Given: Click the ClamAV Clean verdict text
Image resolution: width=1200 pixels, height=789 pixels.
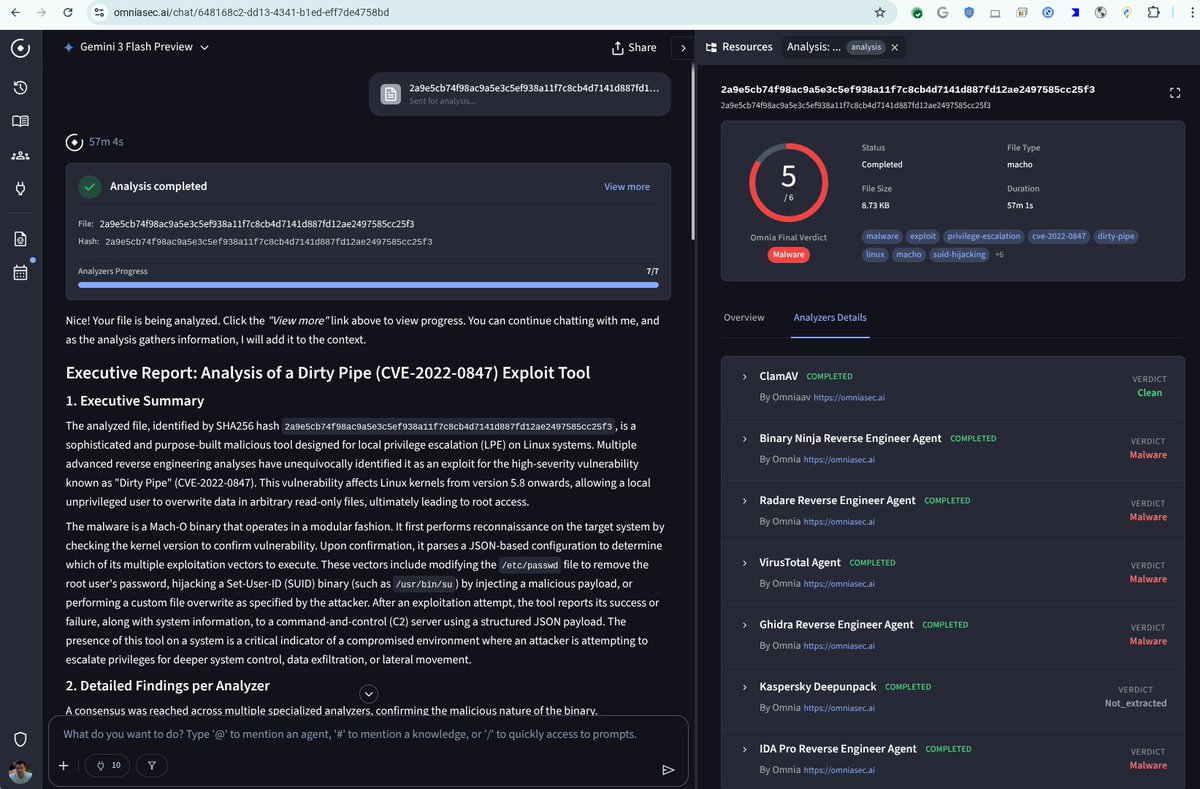Looking at the screenshot, I should (1150, 393).
